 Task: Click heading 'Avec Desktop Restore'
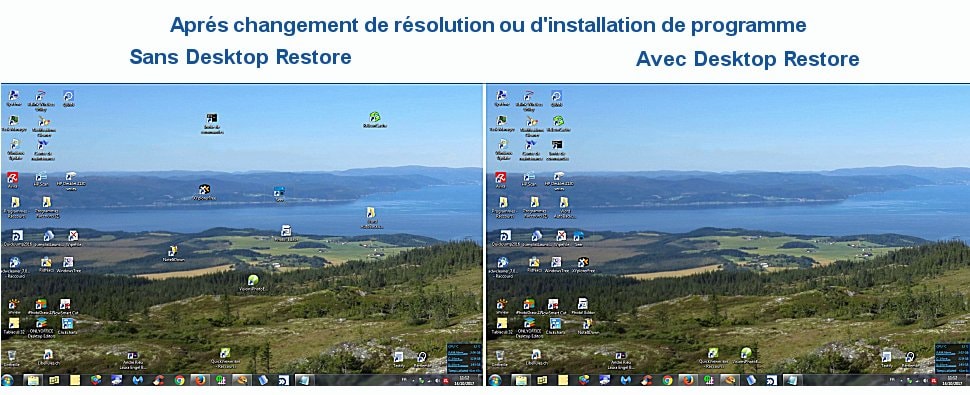[x=747, y=59]
